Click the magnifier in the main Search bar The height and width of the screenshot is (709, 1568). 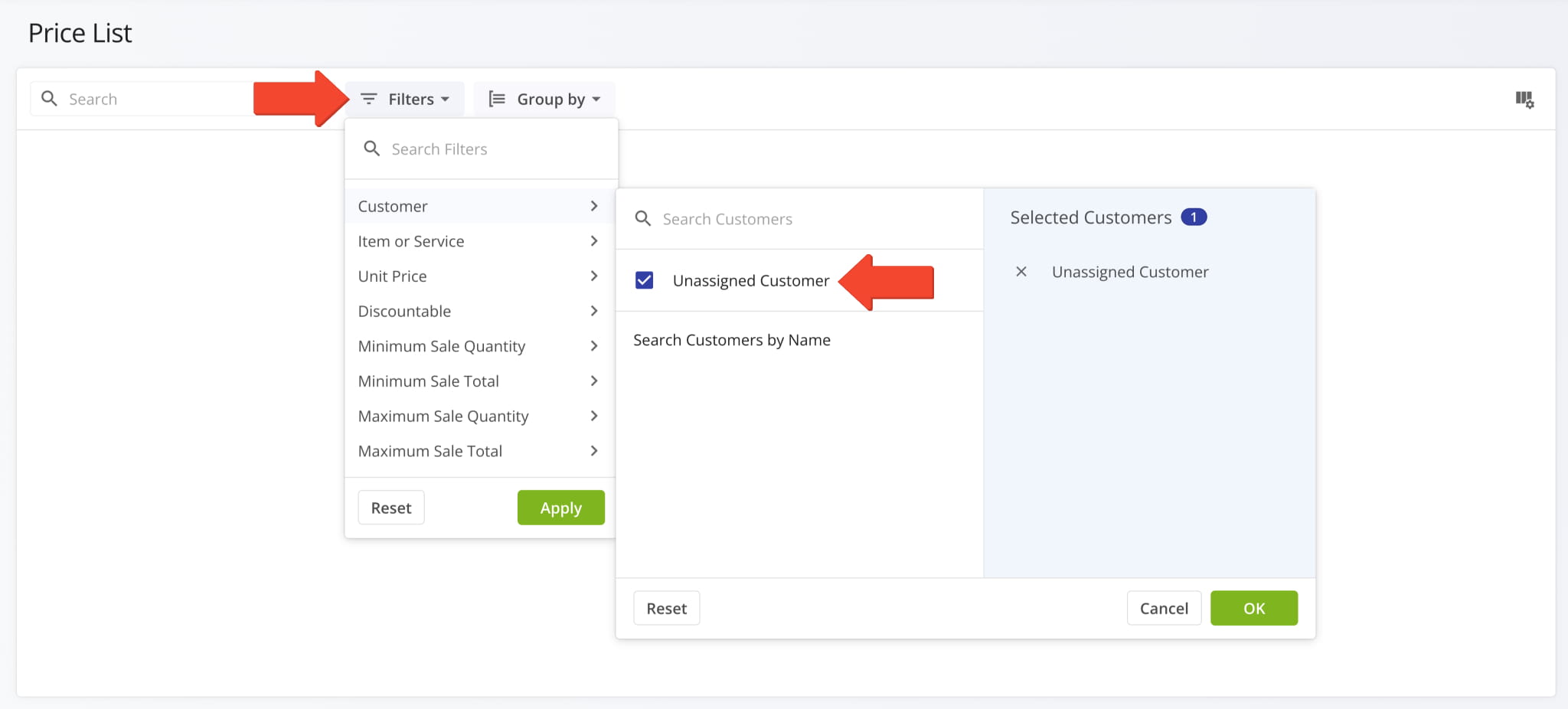point(50,98)
